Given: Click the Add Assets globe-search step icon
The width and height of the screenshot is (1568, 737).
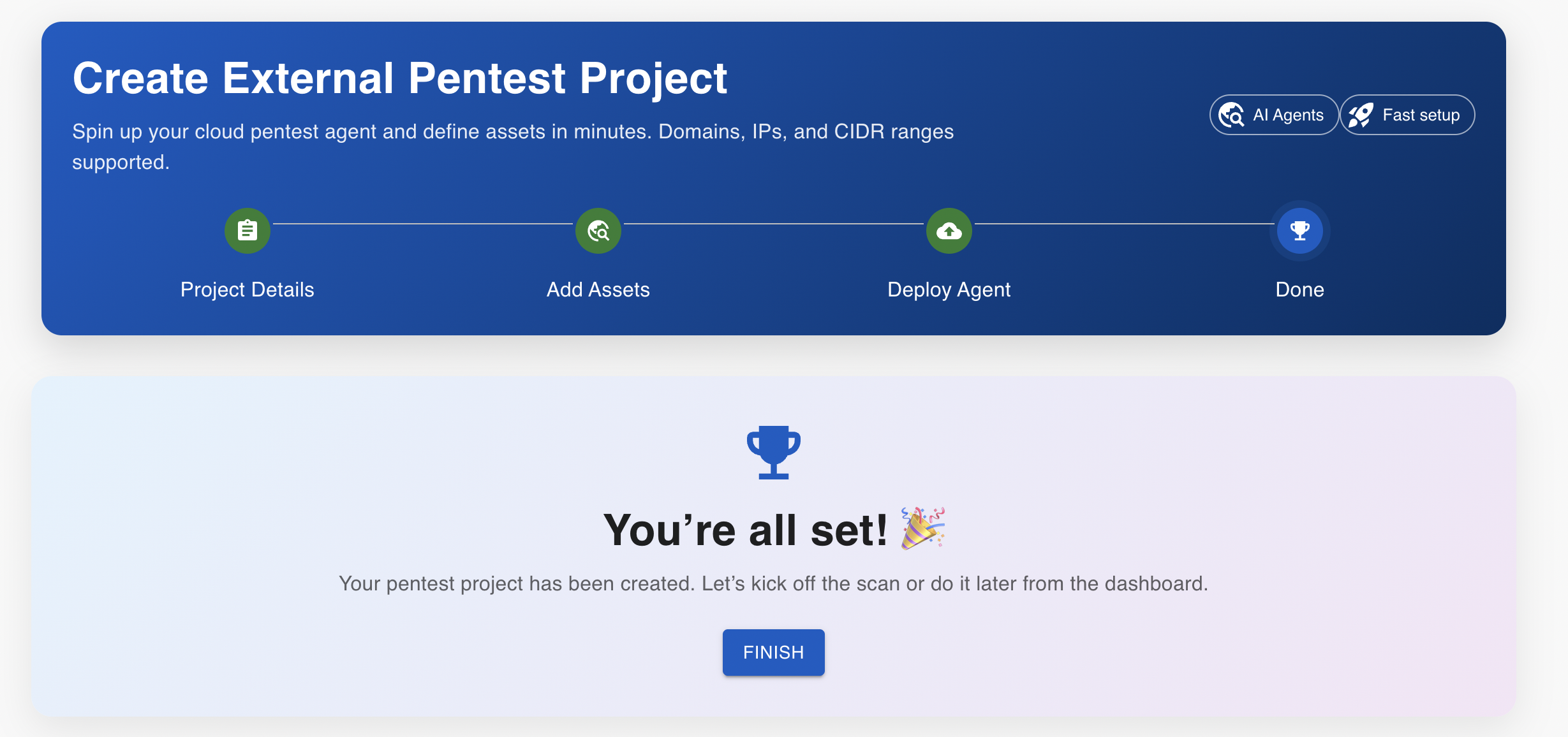Looking at the screenshot, I should coord(598,231).
